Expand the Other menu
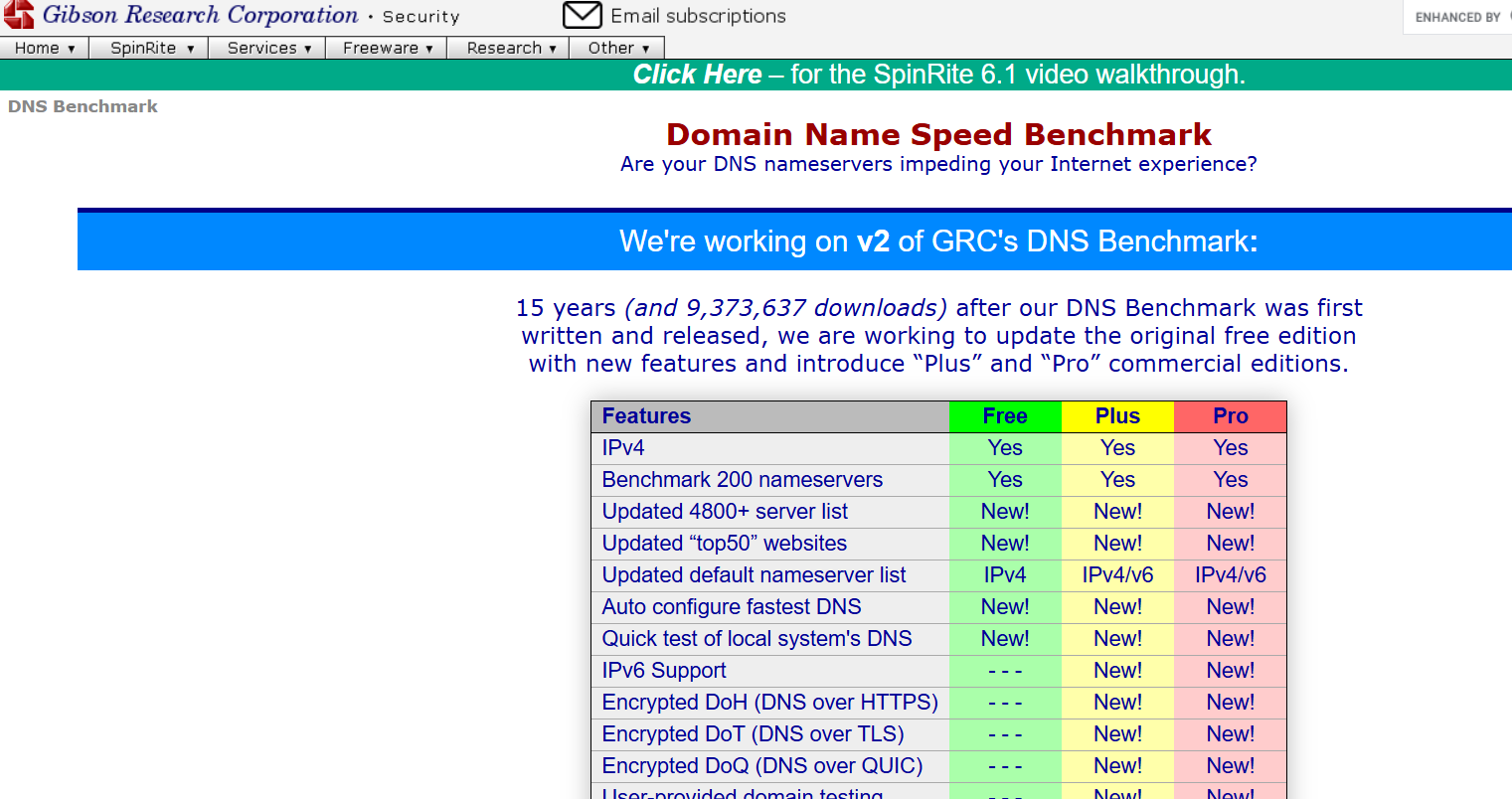The height and width of the screenshot is (799, 1512). pos(617,48)
